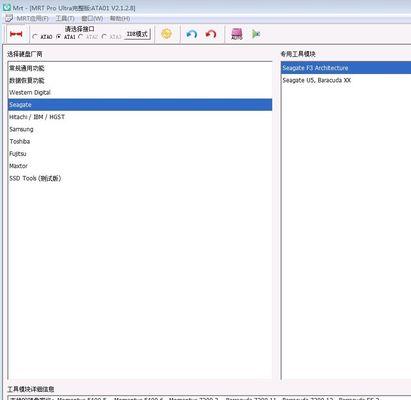Select Maxtor in vendor list
The height and width of the screenshot is (400, 411).
(140, 166)
